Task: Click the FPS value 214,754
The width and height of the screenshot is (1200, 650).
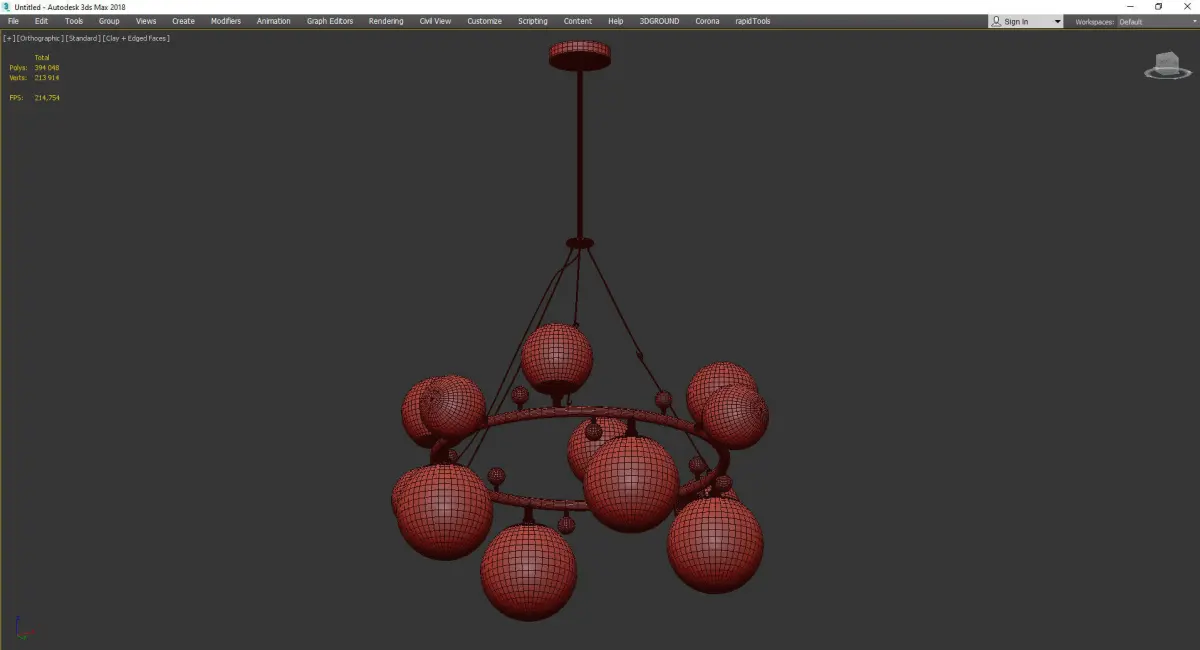Action: (46, 97)
